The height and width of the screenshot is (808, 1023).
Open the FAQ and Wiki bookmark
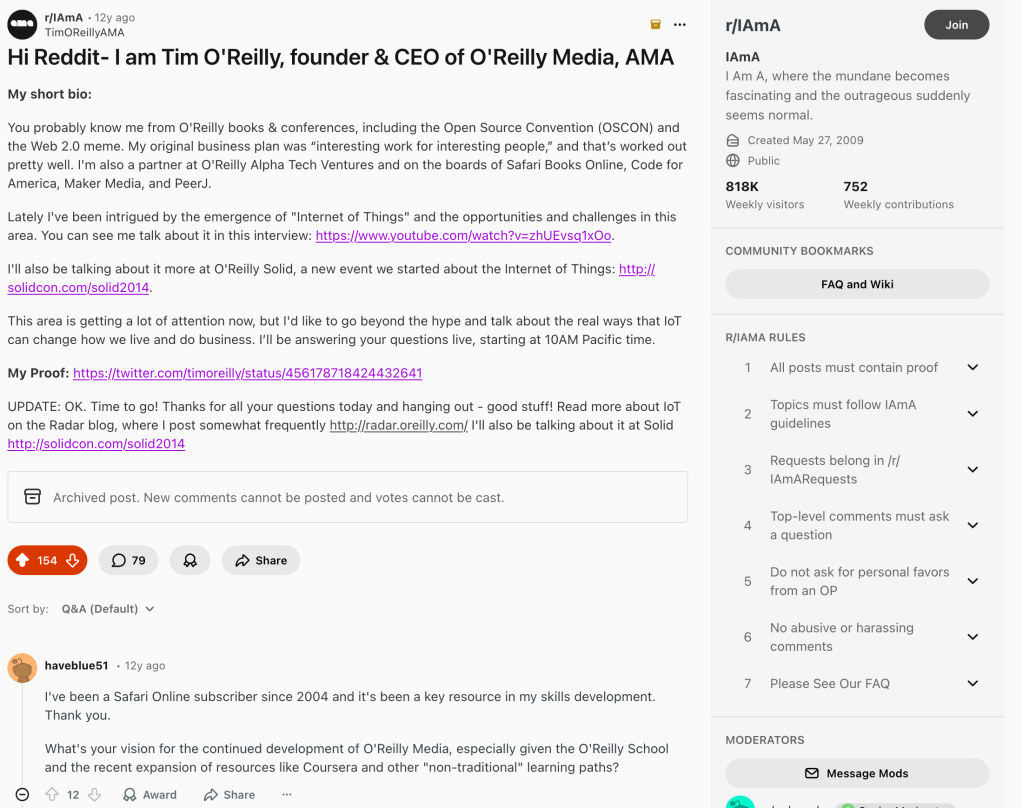[857, 284]
